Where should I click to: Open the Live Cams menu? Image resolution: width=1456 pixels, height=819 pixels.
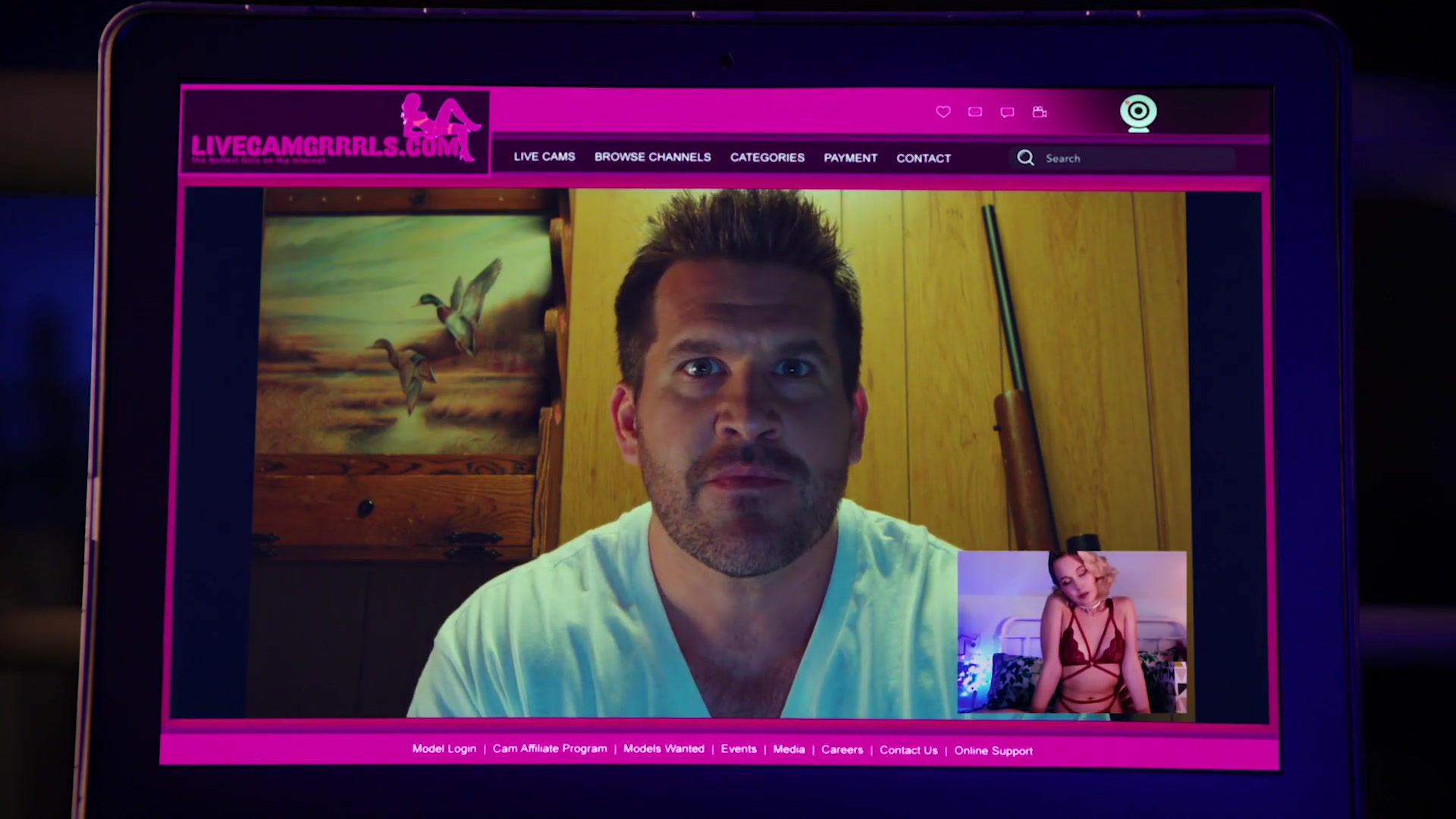pyautogui.click(x=544, y=157)
